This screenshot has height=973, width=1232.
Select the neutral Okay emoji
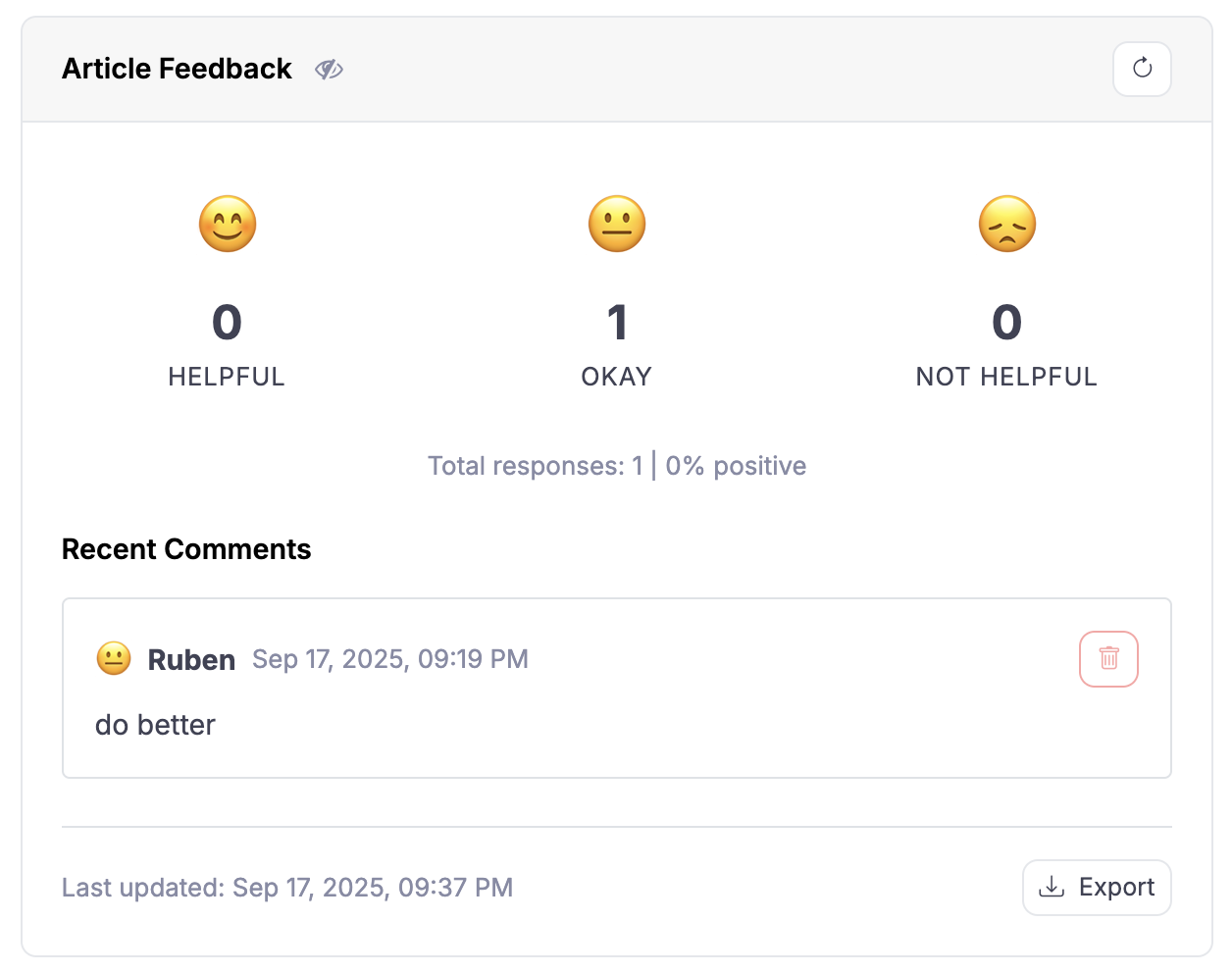click(617, 224)
